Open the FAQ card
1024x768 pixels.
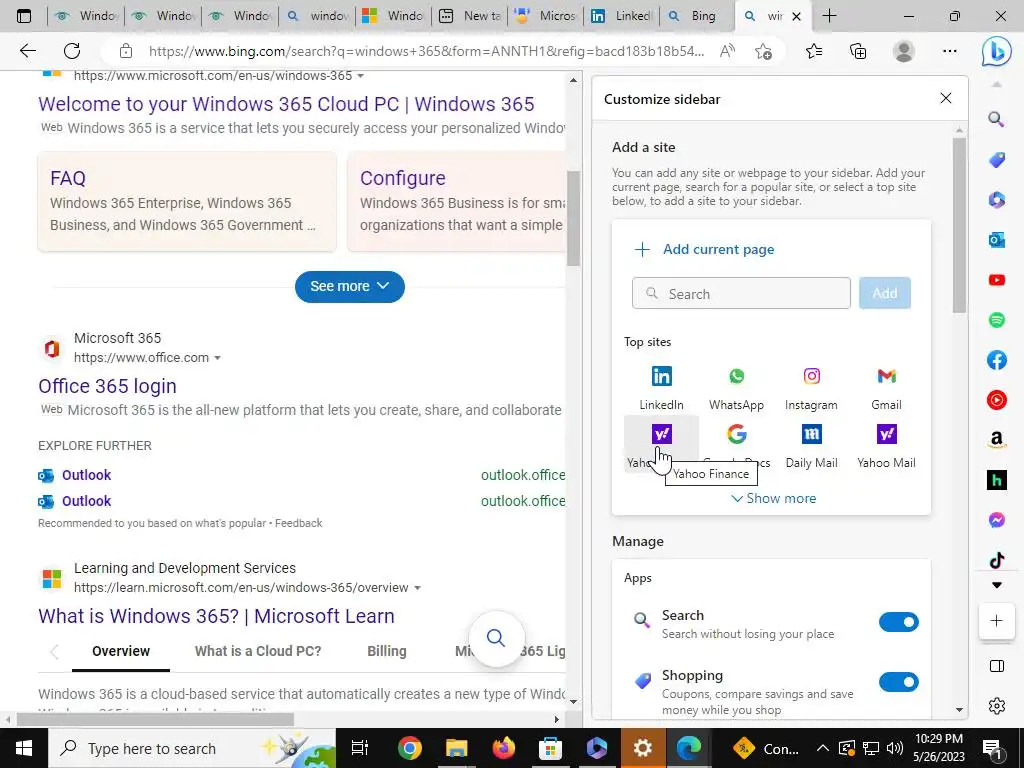click(x=187, y=201)
